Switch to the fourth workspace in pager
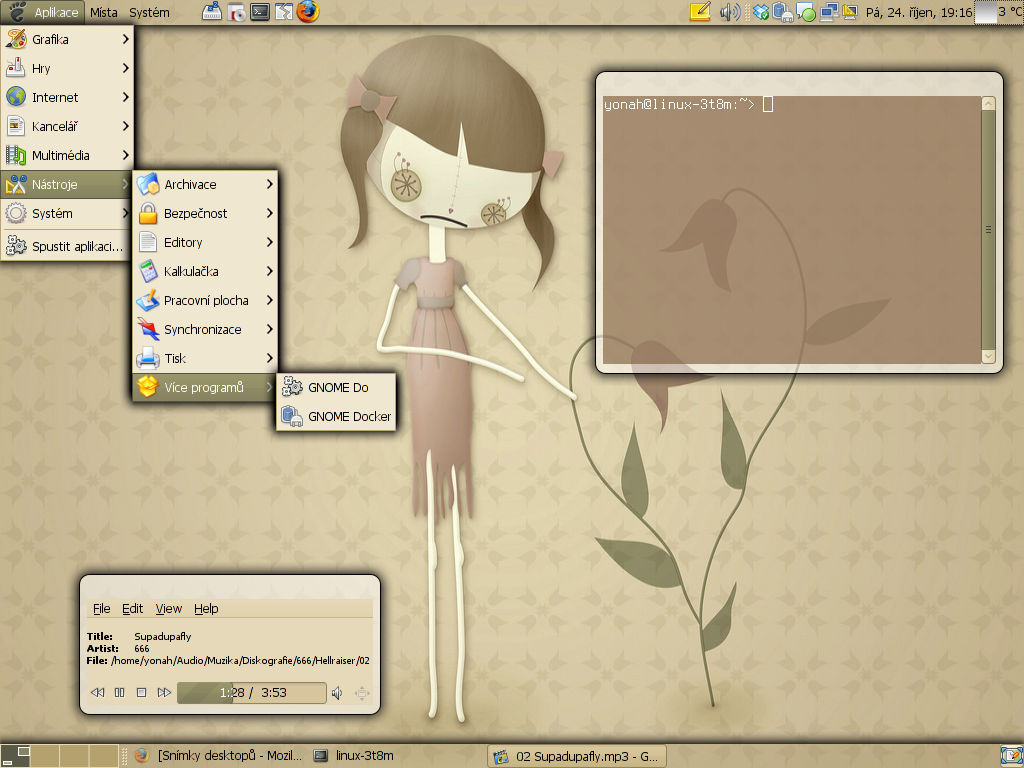The height and width of the screenshot is (768, 1024). [x=104, y=756]
